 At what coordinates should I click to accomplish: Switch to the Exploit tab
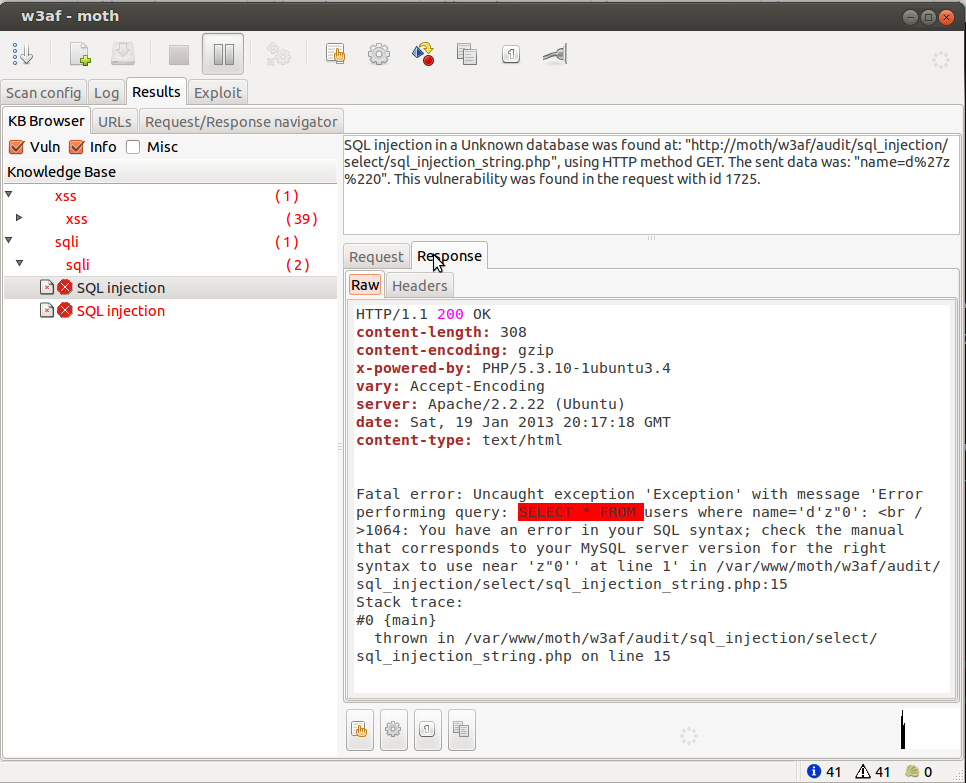(x=217, y=93)
